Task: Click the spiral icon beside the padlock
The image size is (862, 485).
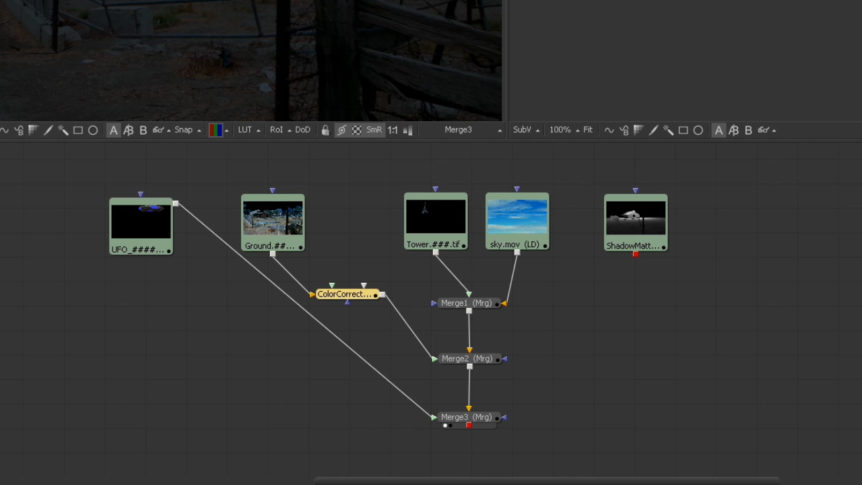Action: (x=341, y=130)
